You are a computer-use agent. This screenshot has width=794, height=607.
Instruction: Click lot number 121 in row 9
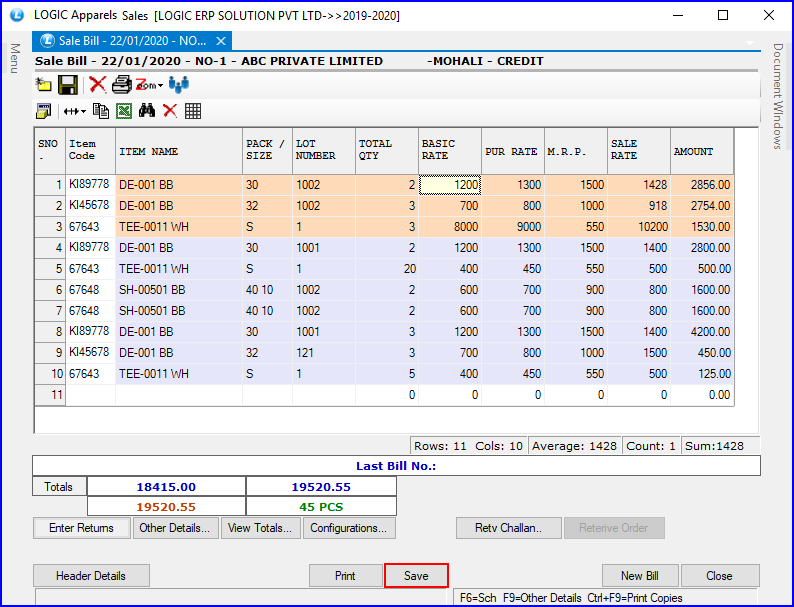click(x=324, y=353)
